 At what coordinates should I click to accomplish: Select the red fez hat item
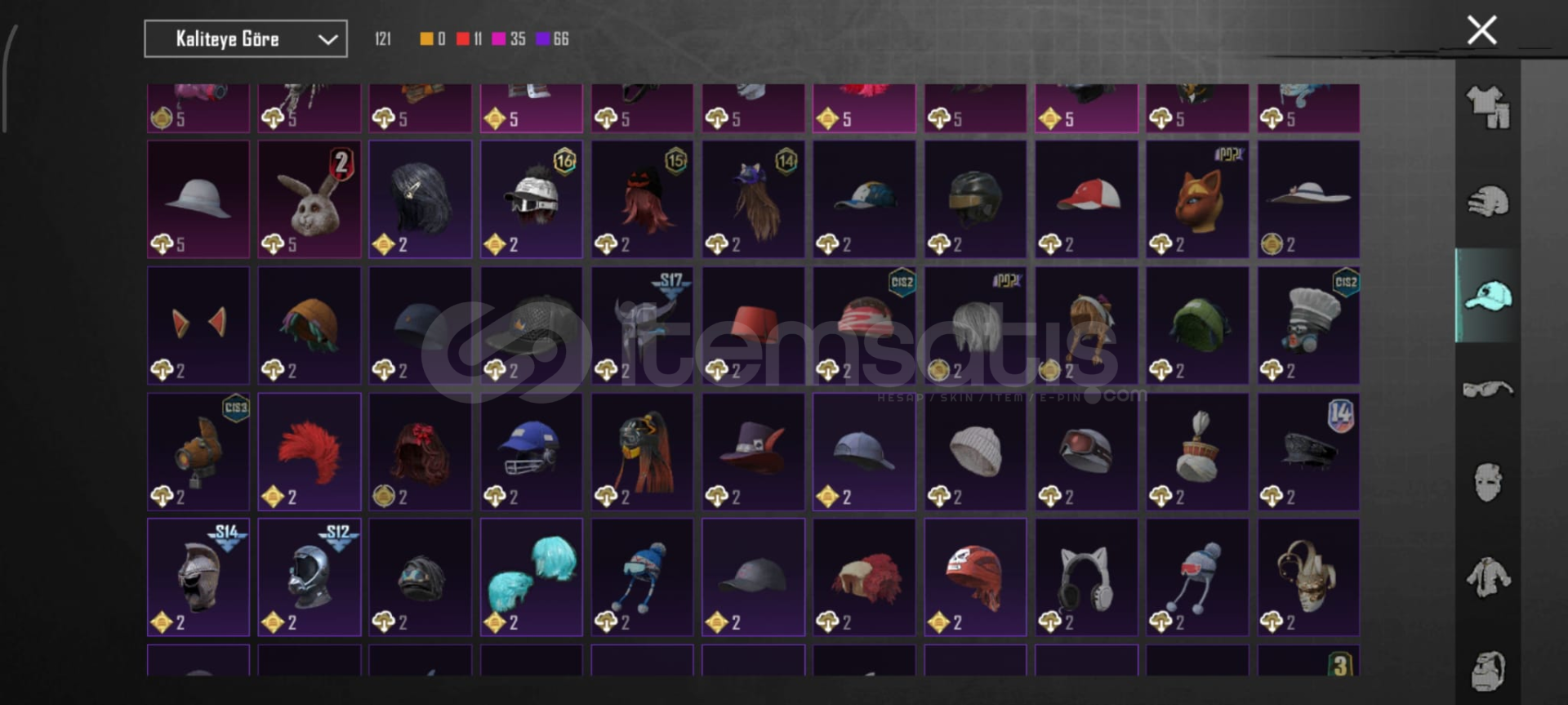coord(753,325)
